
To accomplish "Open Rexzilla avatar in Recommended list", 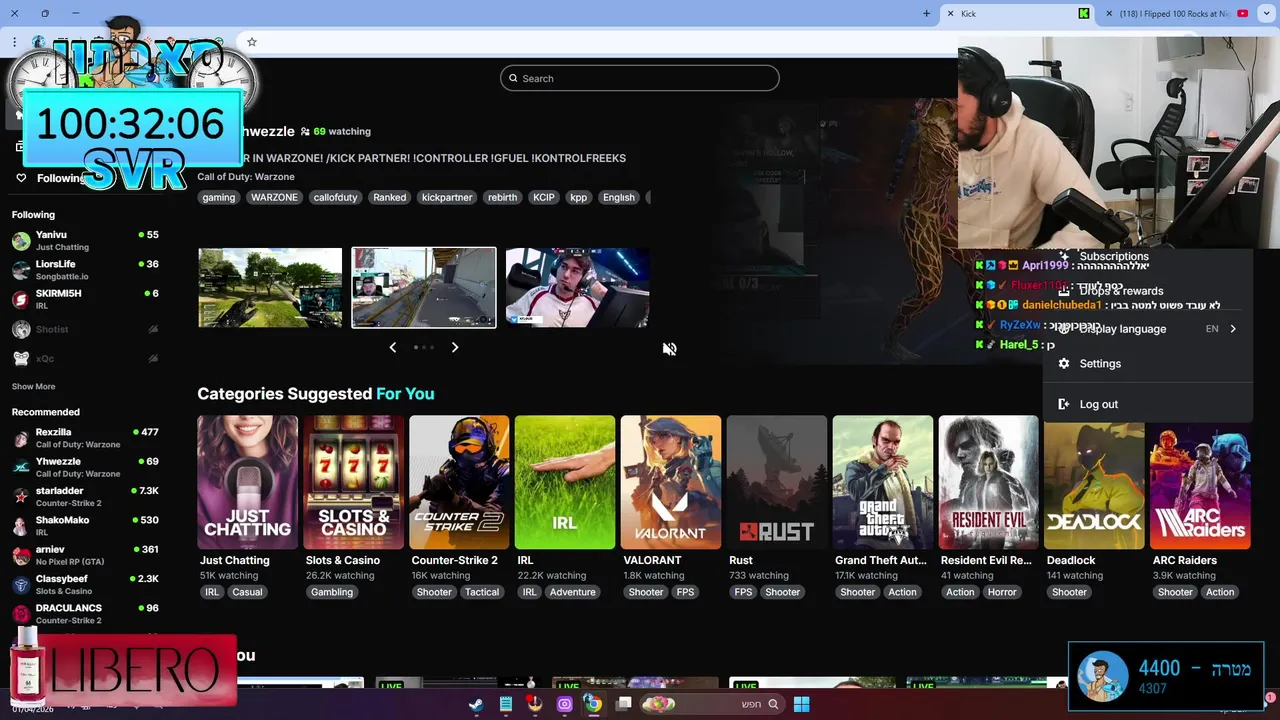I will coord(21,438).
